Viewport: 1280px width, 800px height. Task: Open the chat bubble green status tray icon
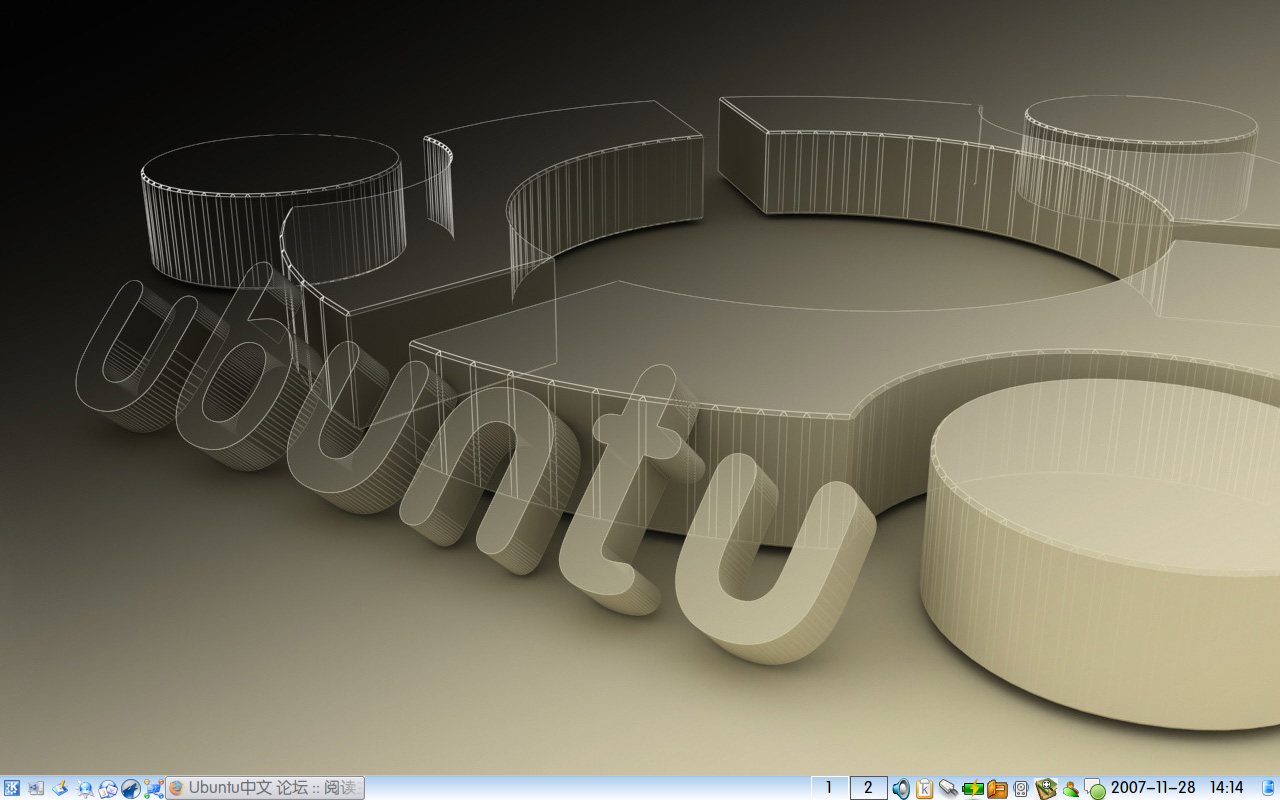[1094, 789]
